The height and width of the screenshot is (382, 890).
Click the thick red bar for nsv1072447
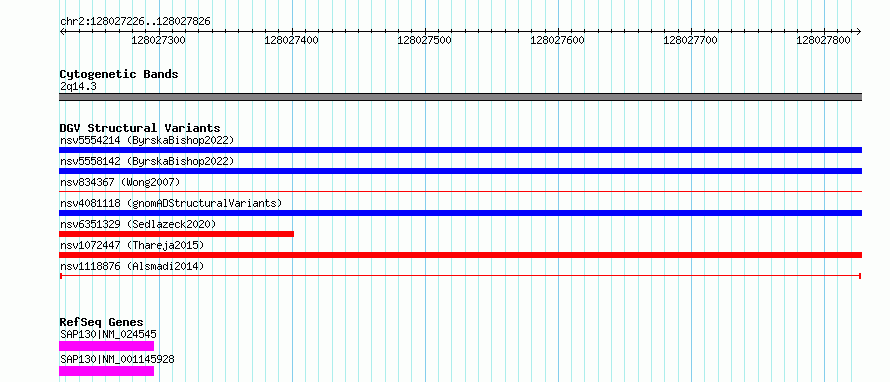[x=460, y=255]
